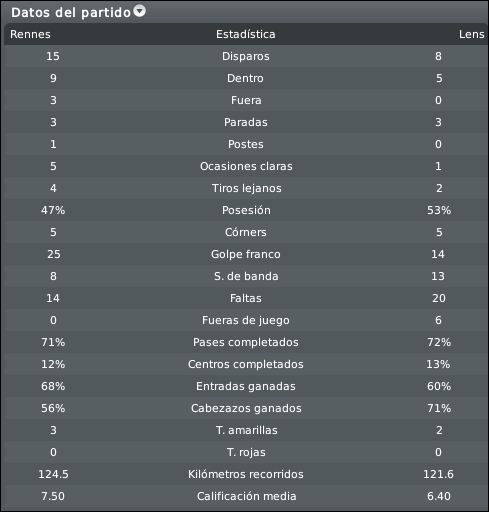Select the Estadística column header
The height and width of the screenshot is (512, 489).
246,34
